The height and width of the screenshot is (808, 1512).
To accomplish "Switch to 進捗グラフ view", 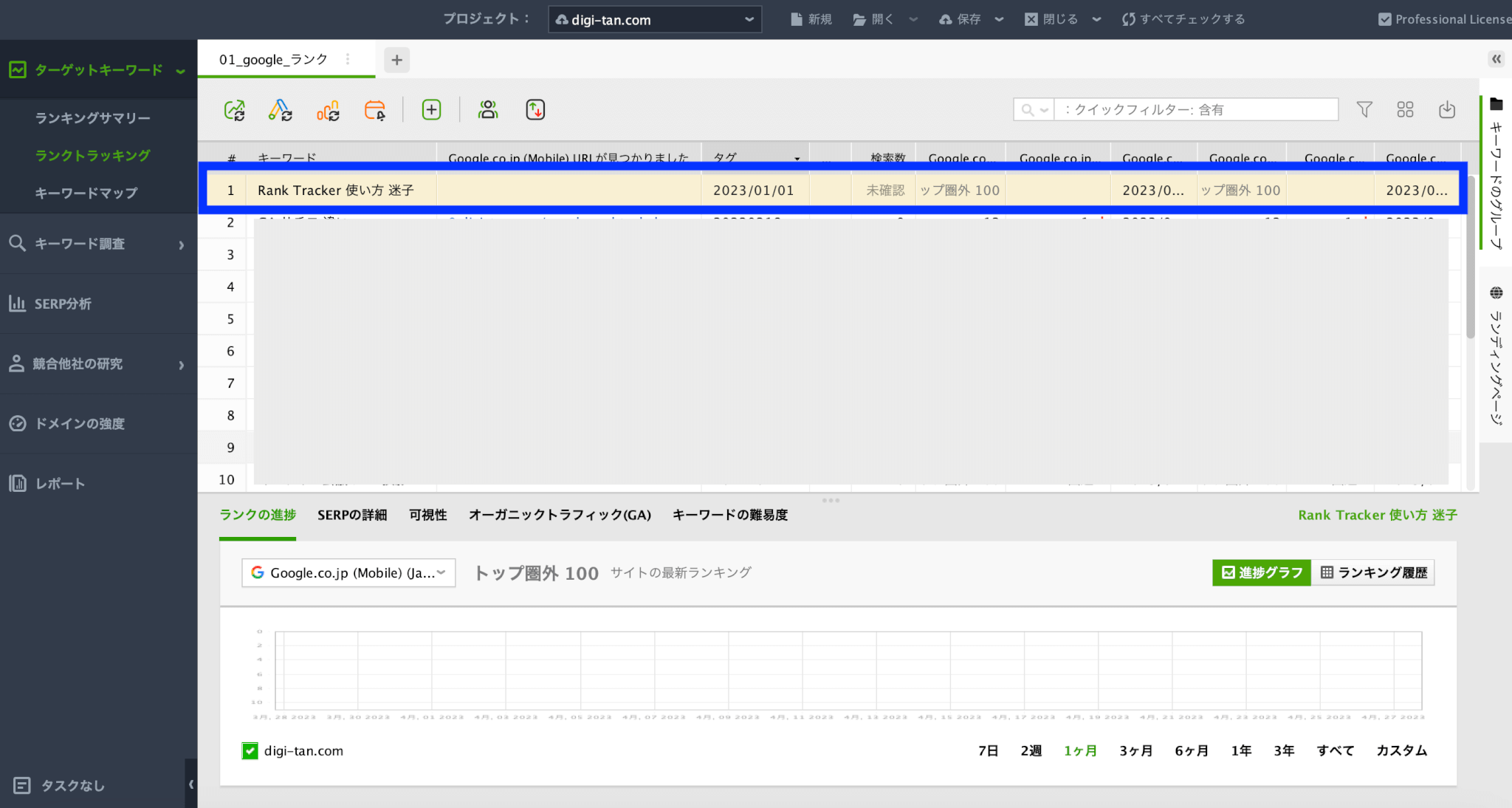I will (x=1262, y=572).
